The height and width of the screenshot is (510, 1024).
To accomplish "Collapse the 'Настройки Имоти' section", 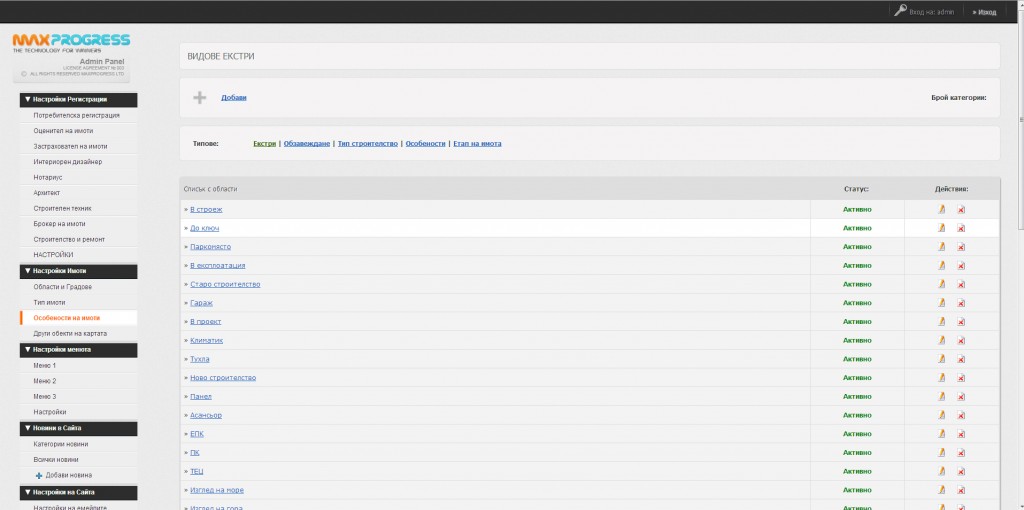I will 78,271.
